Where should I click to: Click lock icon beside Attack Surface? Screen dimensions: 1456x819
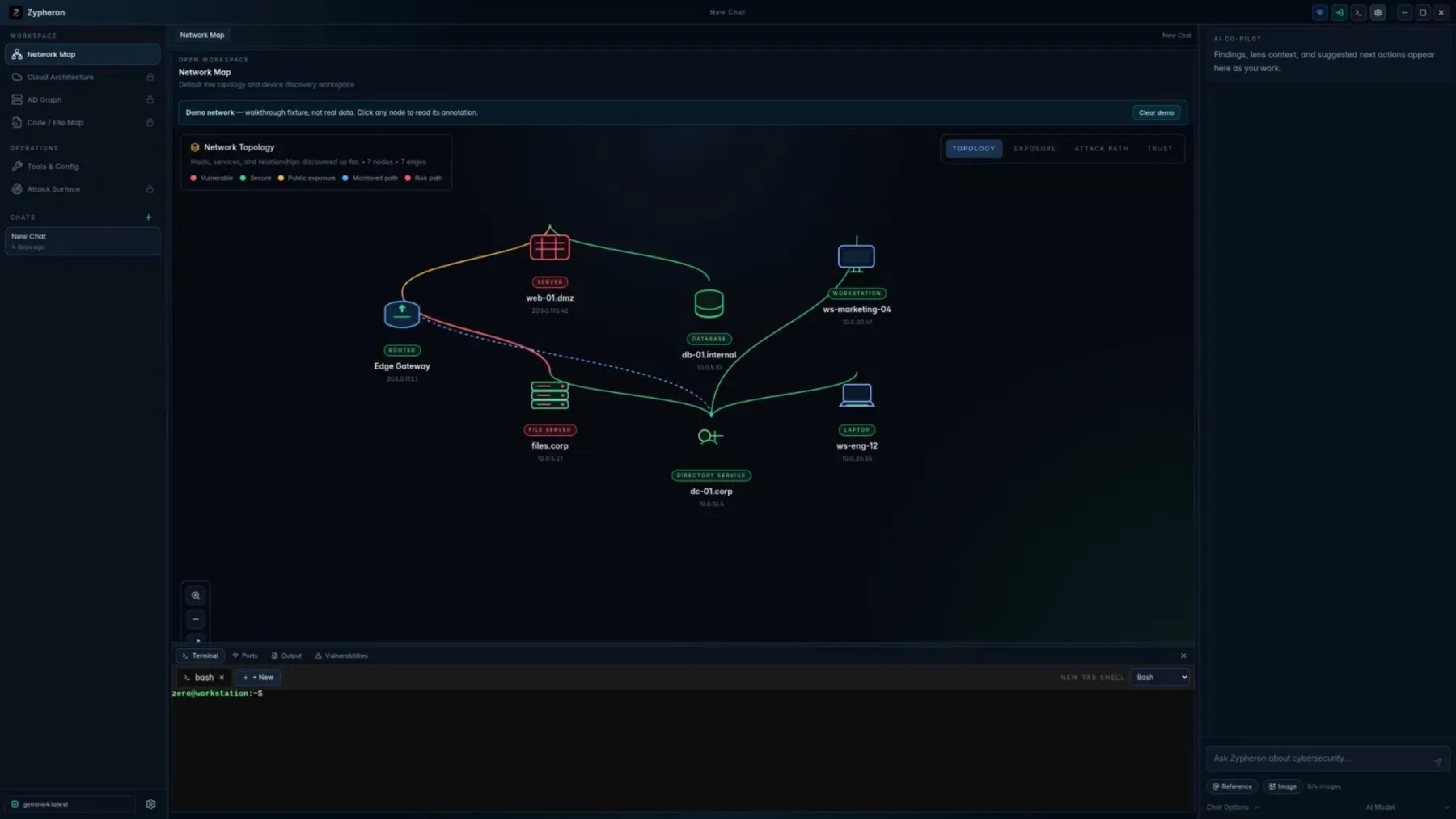[150, 189]
